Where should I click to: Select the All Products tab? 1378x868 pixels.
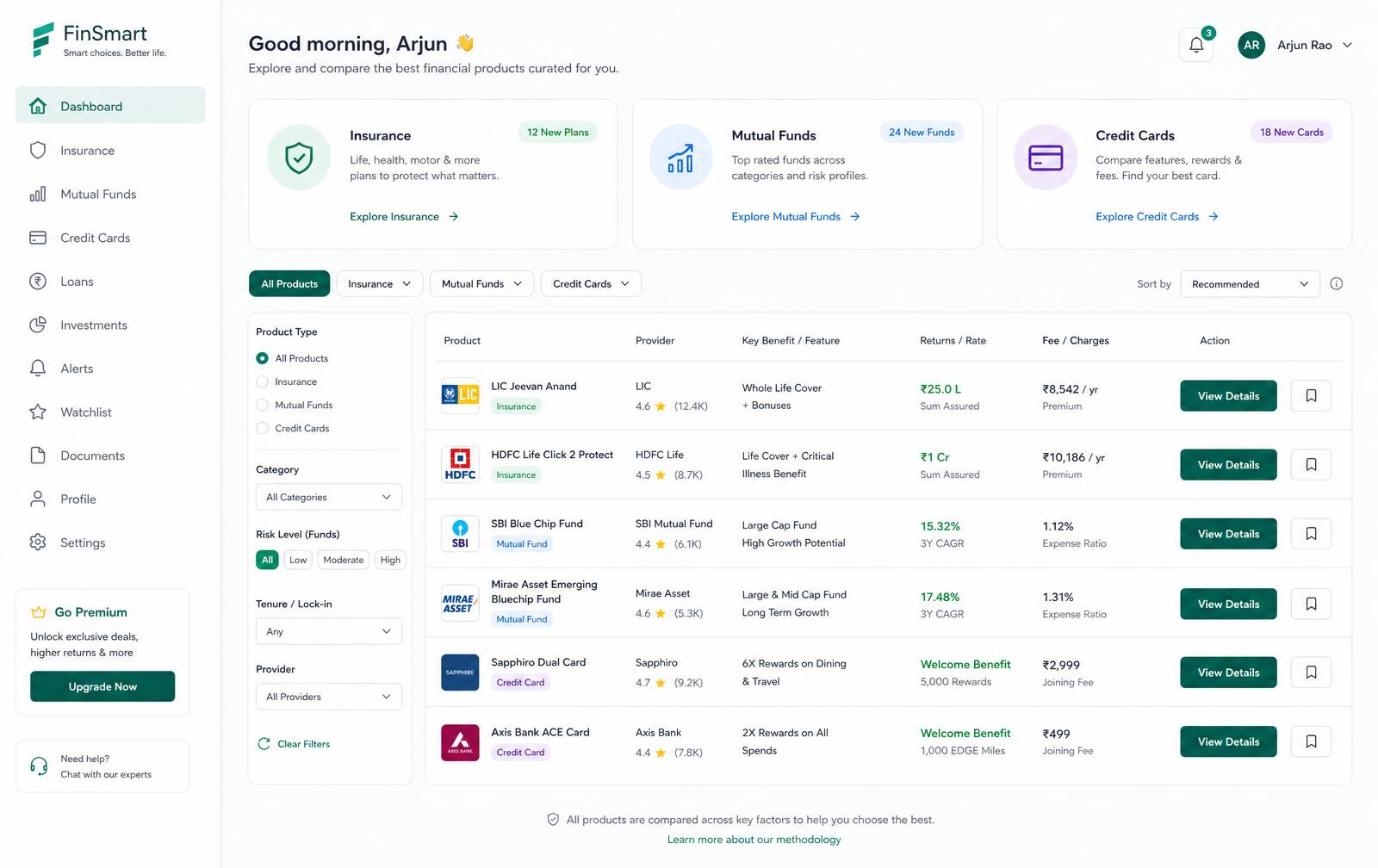(289, 284)
